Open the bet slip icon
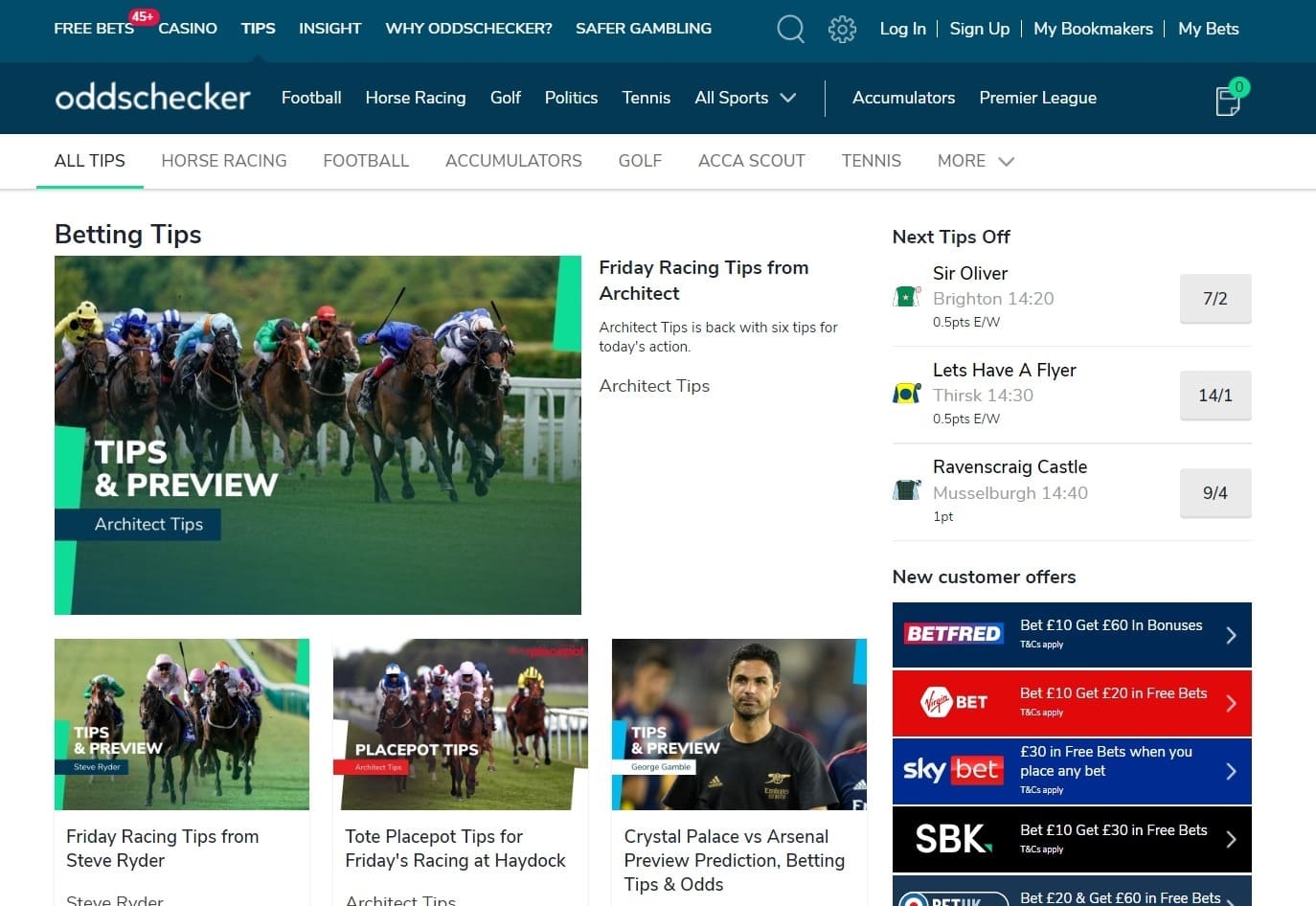This screenshot has height=906, width=1316. point(1228,100)
